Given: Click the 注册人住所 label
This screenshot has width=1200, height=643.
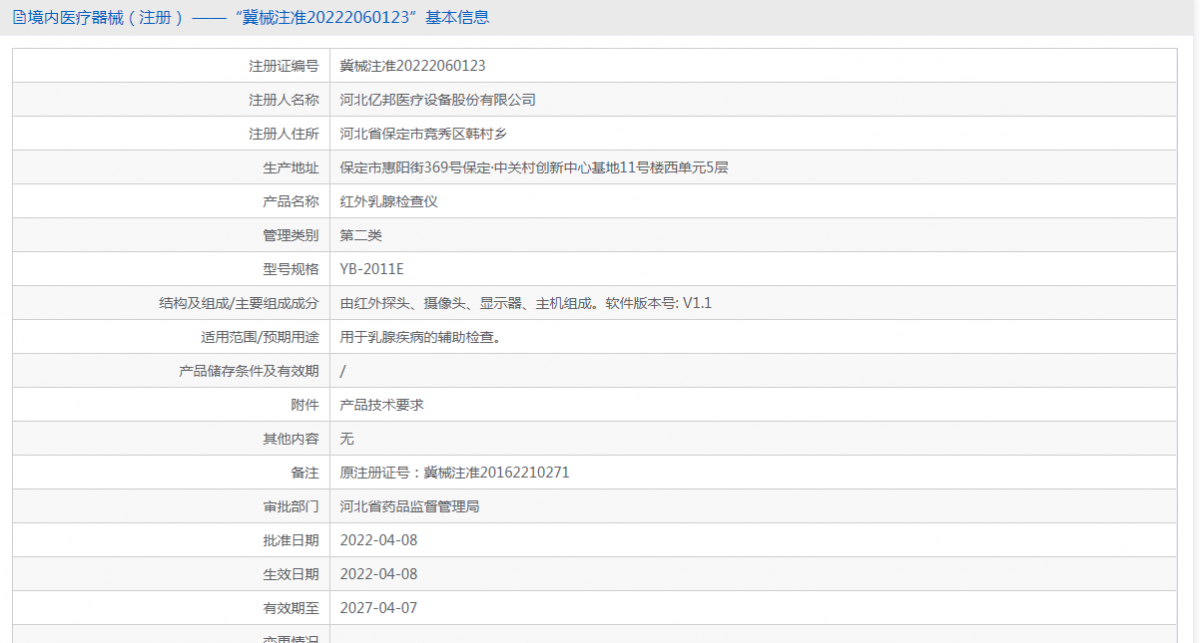Looking at the screenshot, I should [x=284, y=134].
